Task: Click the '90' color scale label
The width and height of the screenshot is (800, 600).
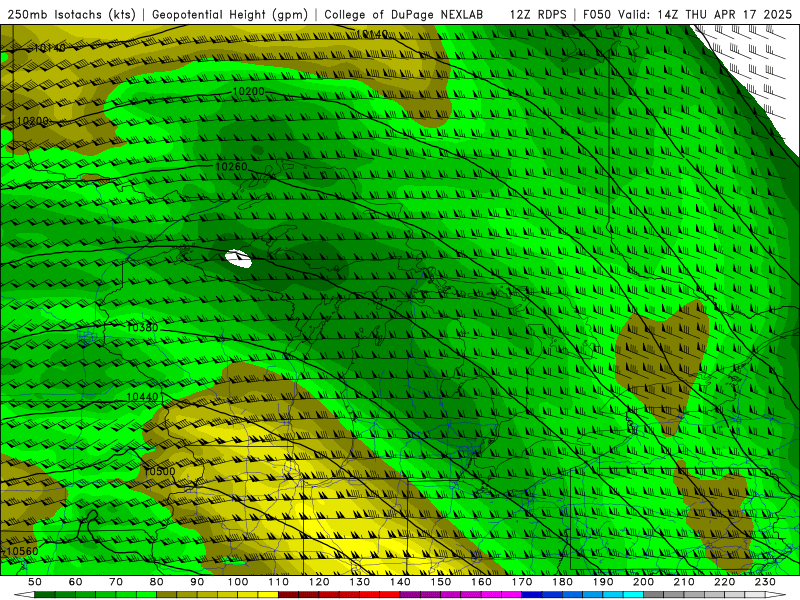Action: point(197,582)
